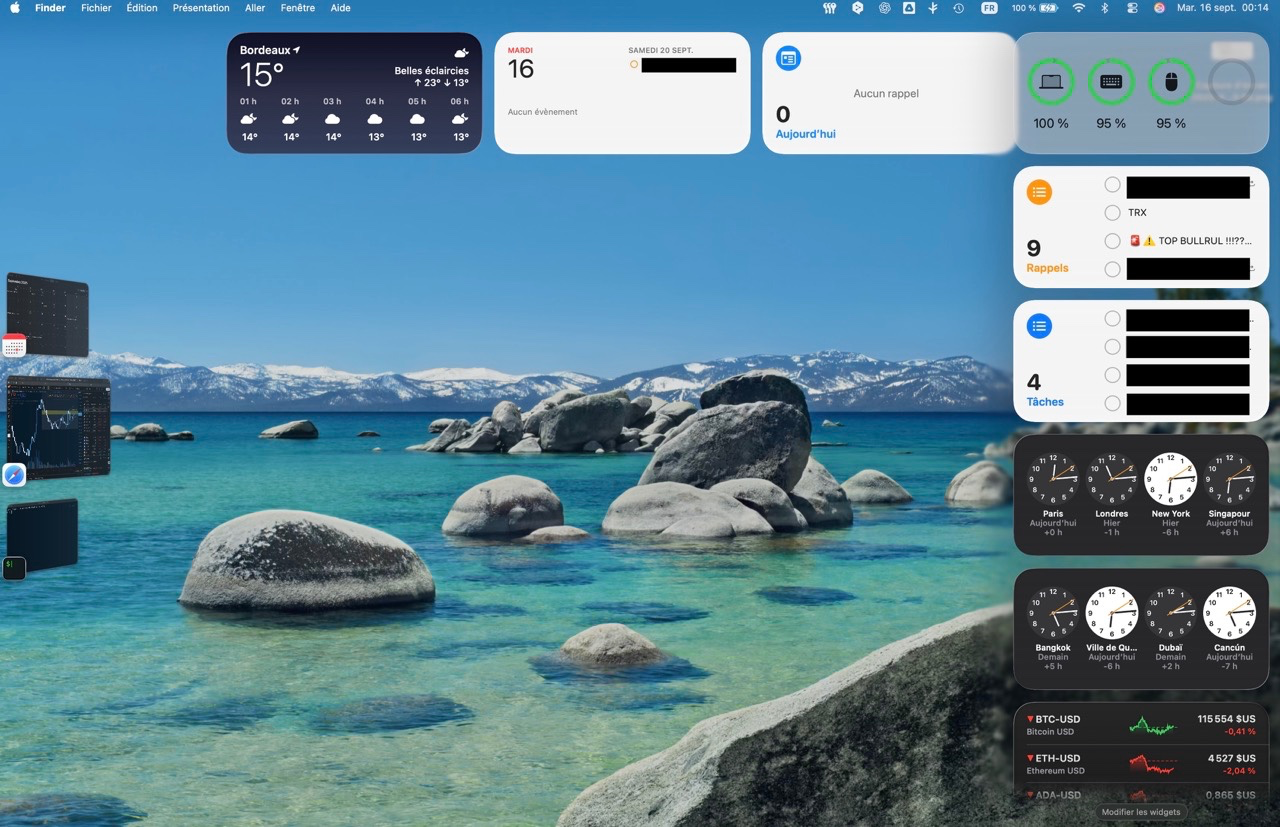Image resolution: width=1280 pixels, height=827 pixels.
Task: Open the Présentation menu
Action: click(201, 8)
